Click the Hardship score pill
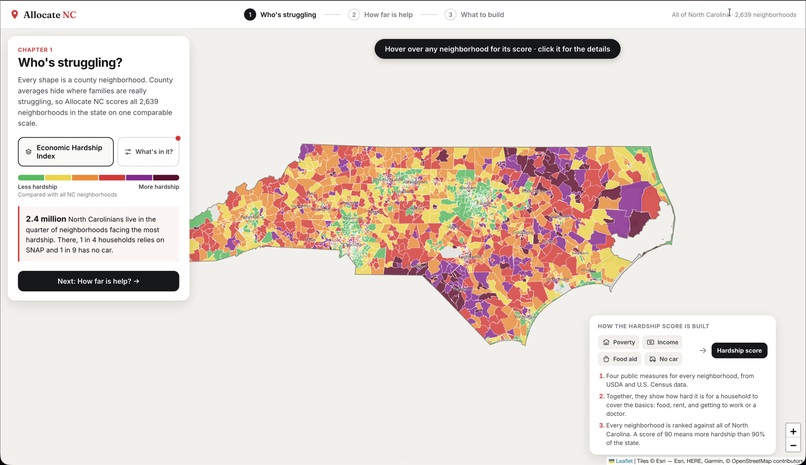Image resolution: width=806 pixels, height=465 pixels. pos(739,350)
